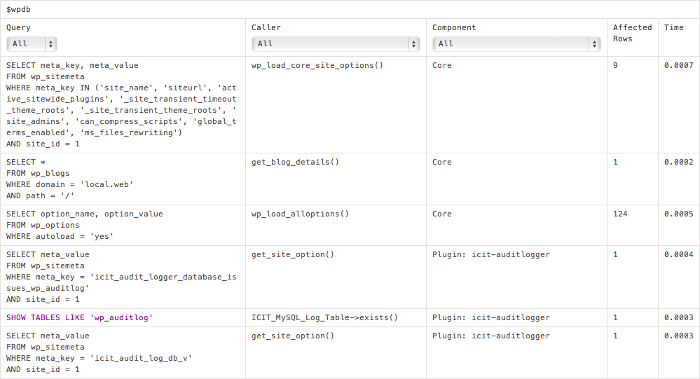Viewport: 700px width, 379px height.
Task: Click the $wpdb section heading
Action: tap(18, 9)
